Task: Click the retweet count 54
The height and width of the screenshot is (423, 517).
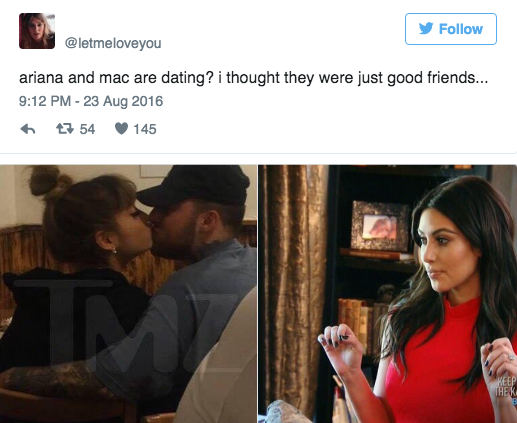Action: pos(87,129)
